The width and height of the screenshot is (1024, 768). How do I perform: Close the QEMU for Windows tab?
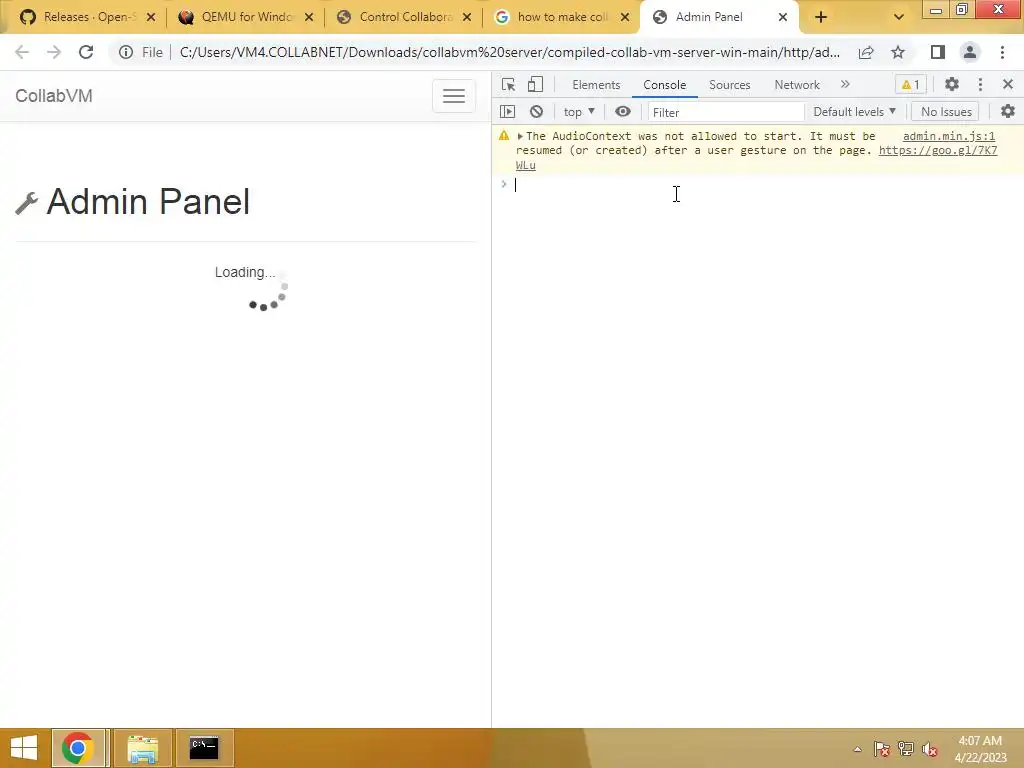tap(309, 17)
